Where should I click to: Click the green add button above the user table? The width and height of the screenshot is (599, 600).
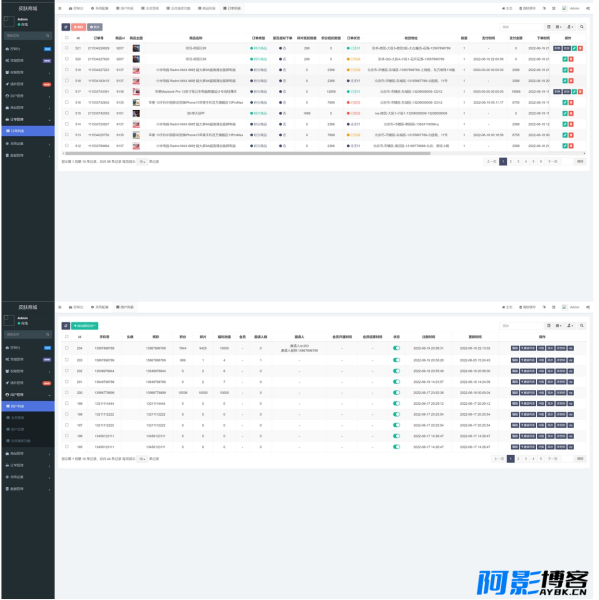click(x=85, y=326)
